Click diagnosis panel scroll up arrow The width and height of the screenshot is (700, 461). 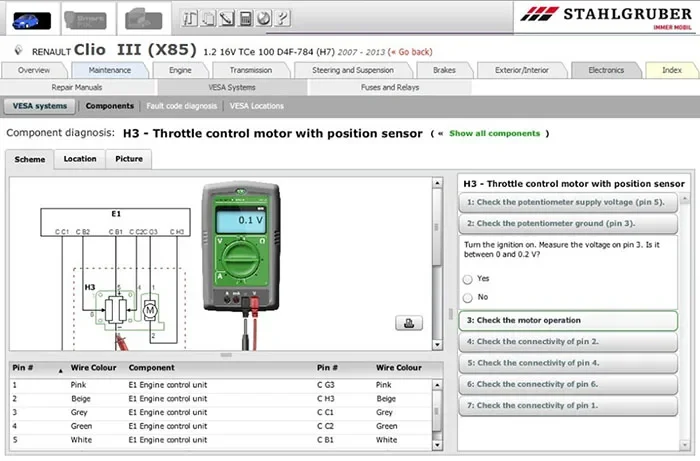point(684,198)
